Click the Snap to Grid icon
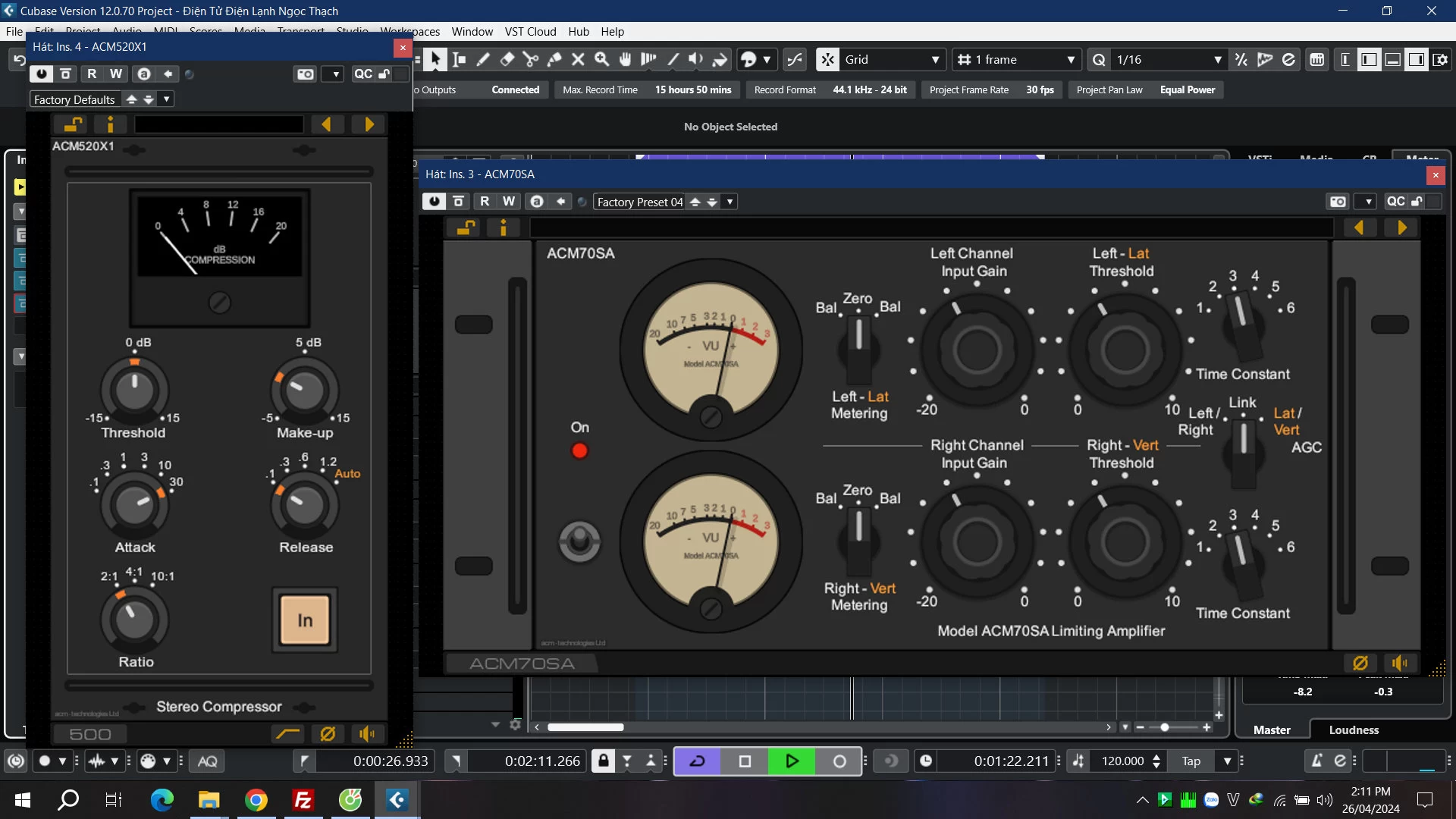 point(828,59)
